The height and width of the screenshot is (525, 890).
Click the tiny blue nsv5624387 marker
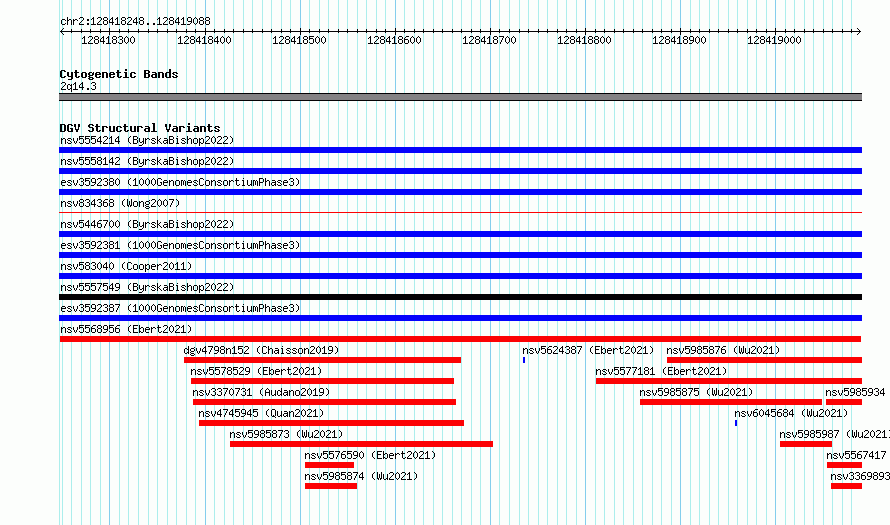click(x=524, y=360)
